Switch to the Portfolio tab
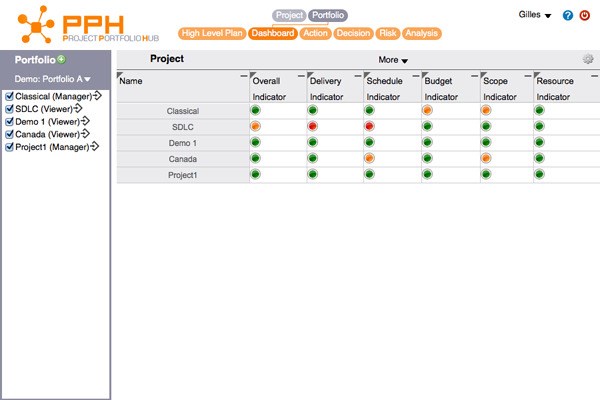 [328, 15]
